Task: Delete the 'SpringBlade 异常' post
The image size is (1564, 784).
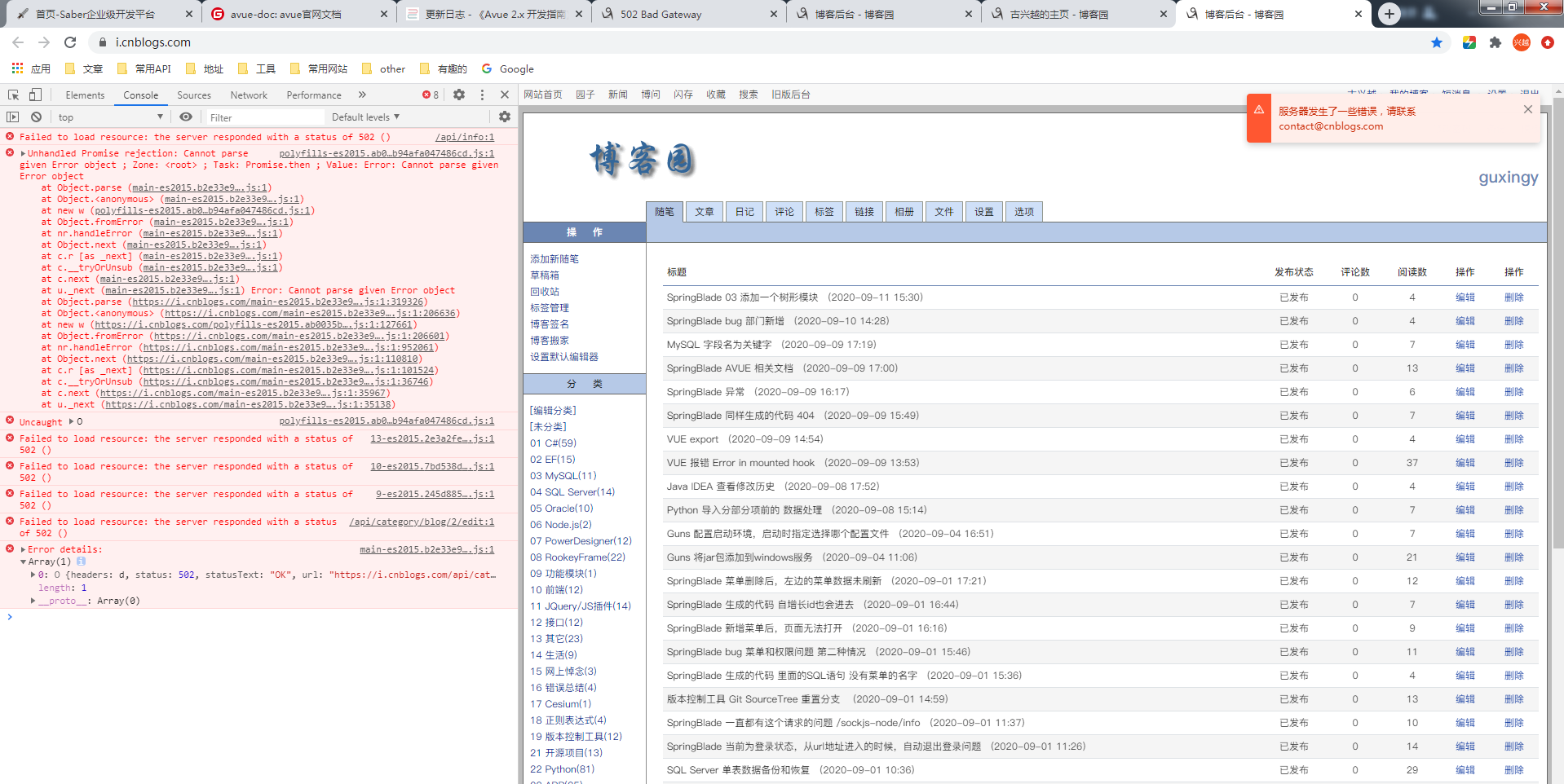Action: 1514,392
